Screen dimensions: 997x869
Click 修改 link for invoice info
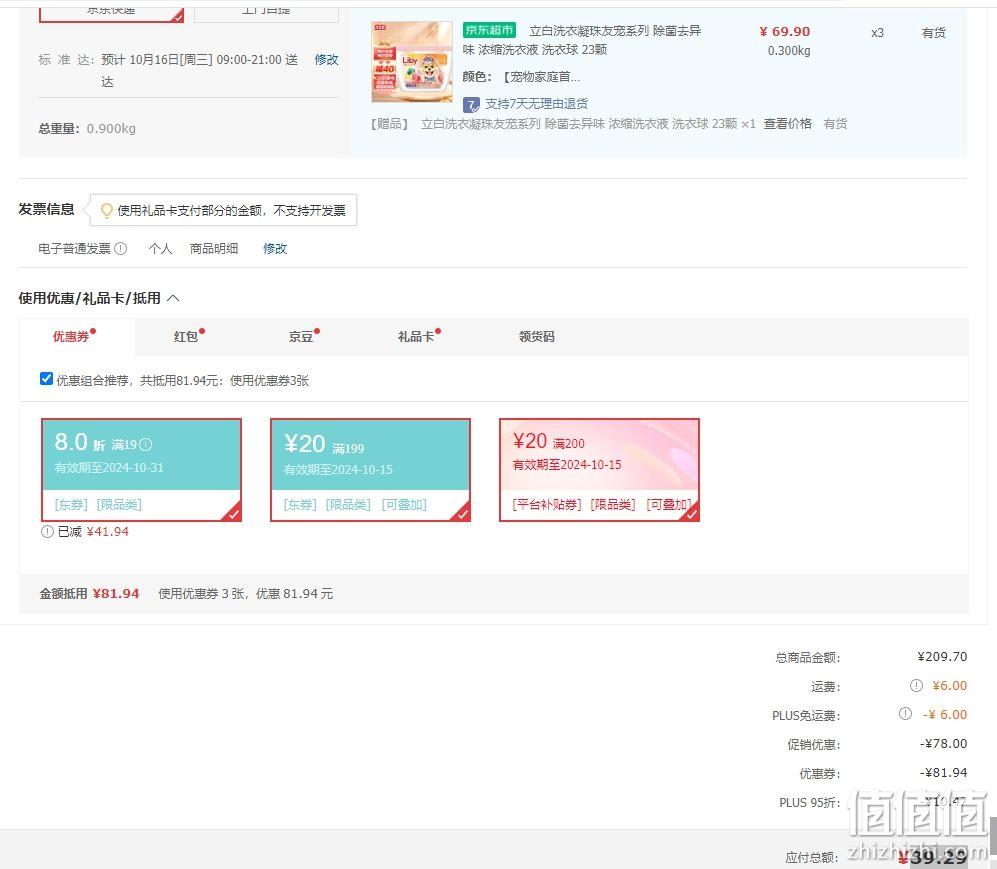275,249
